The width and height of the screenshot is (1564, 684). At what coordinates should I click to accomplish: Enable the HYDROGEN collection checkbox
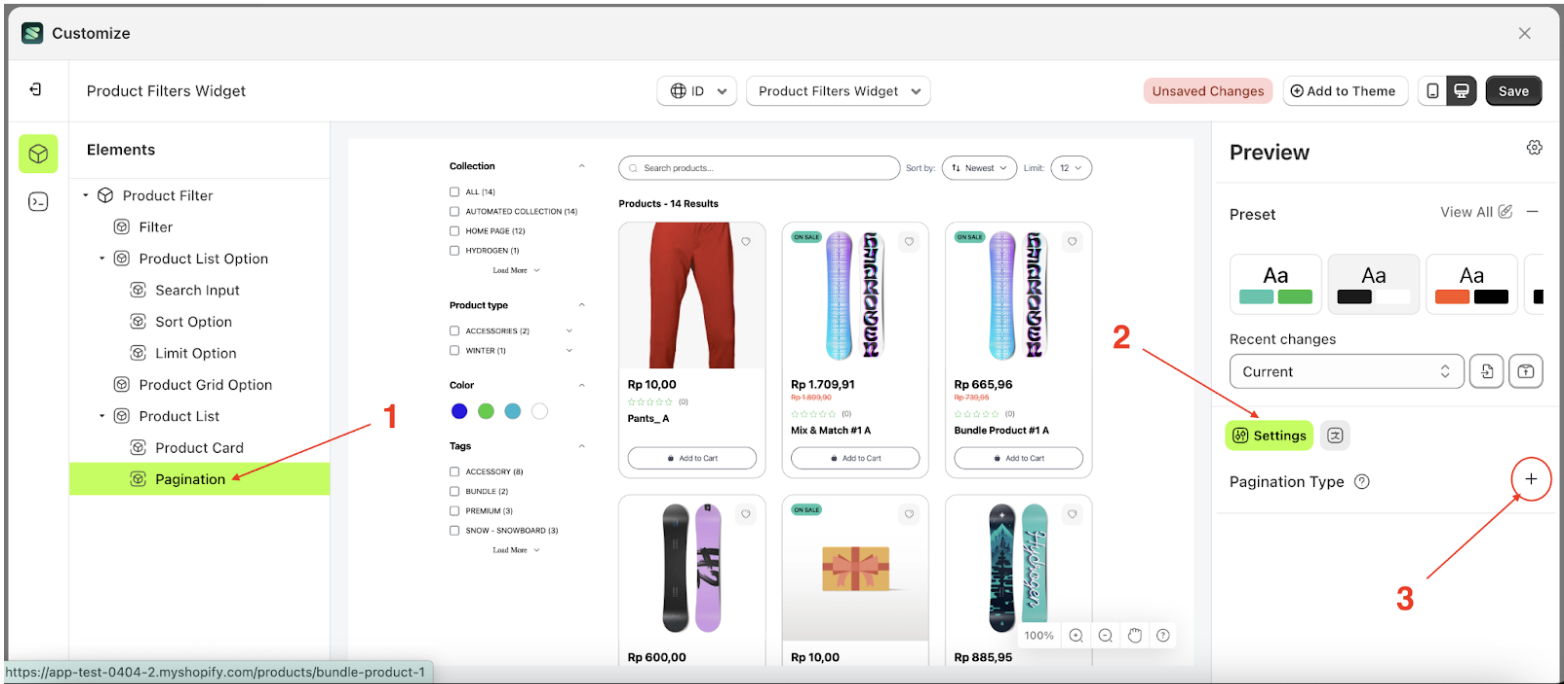(x=454, y=250)
